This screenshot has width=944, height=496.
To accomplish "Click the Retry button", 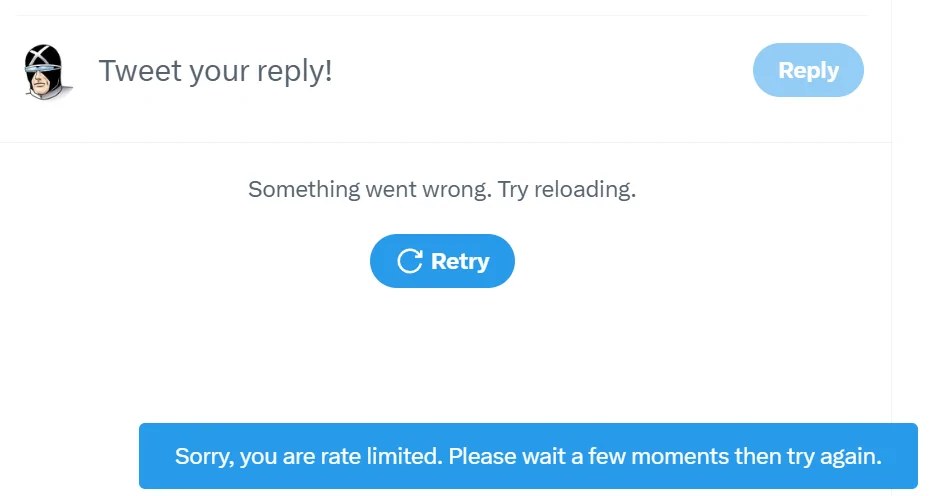I will [x=442, y=261].
